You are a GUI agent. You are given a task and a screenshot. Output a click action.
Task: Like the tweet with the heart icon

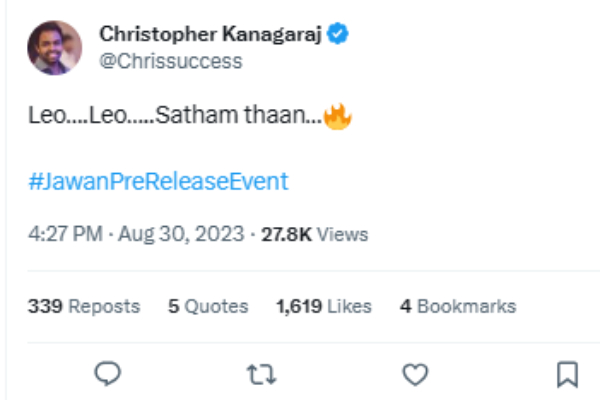(x=414, y=374)
